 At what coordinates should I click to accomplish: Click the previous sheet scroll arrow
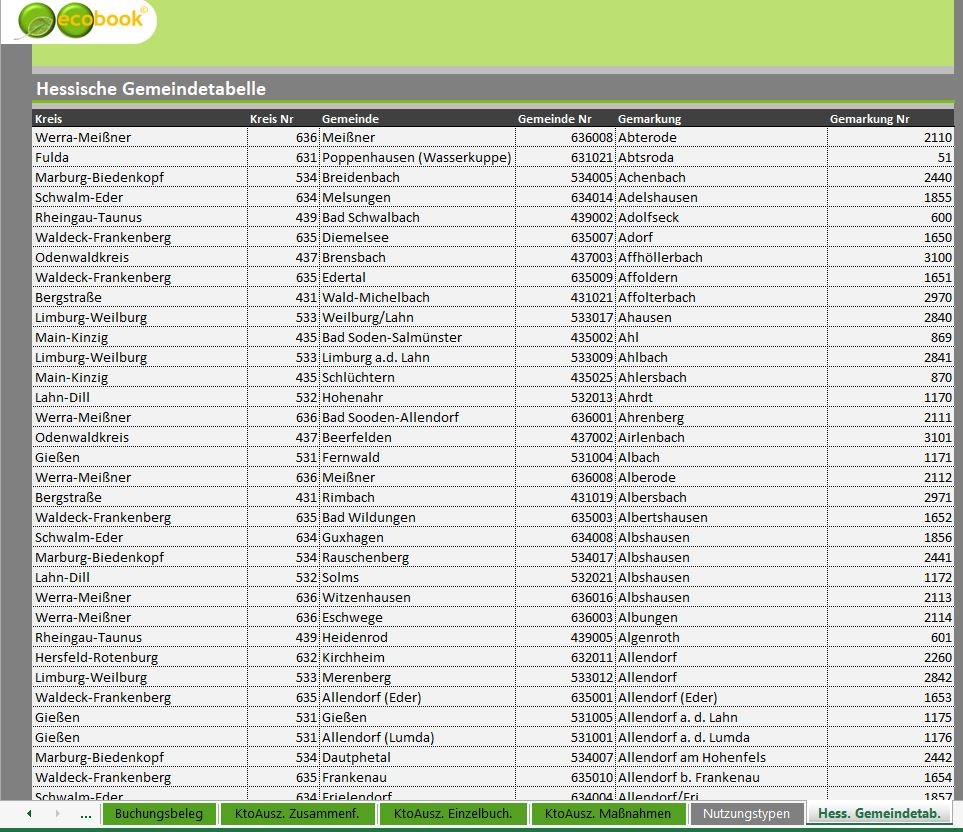tap(29, 814)
